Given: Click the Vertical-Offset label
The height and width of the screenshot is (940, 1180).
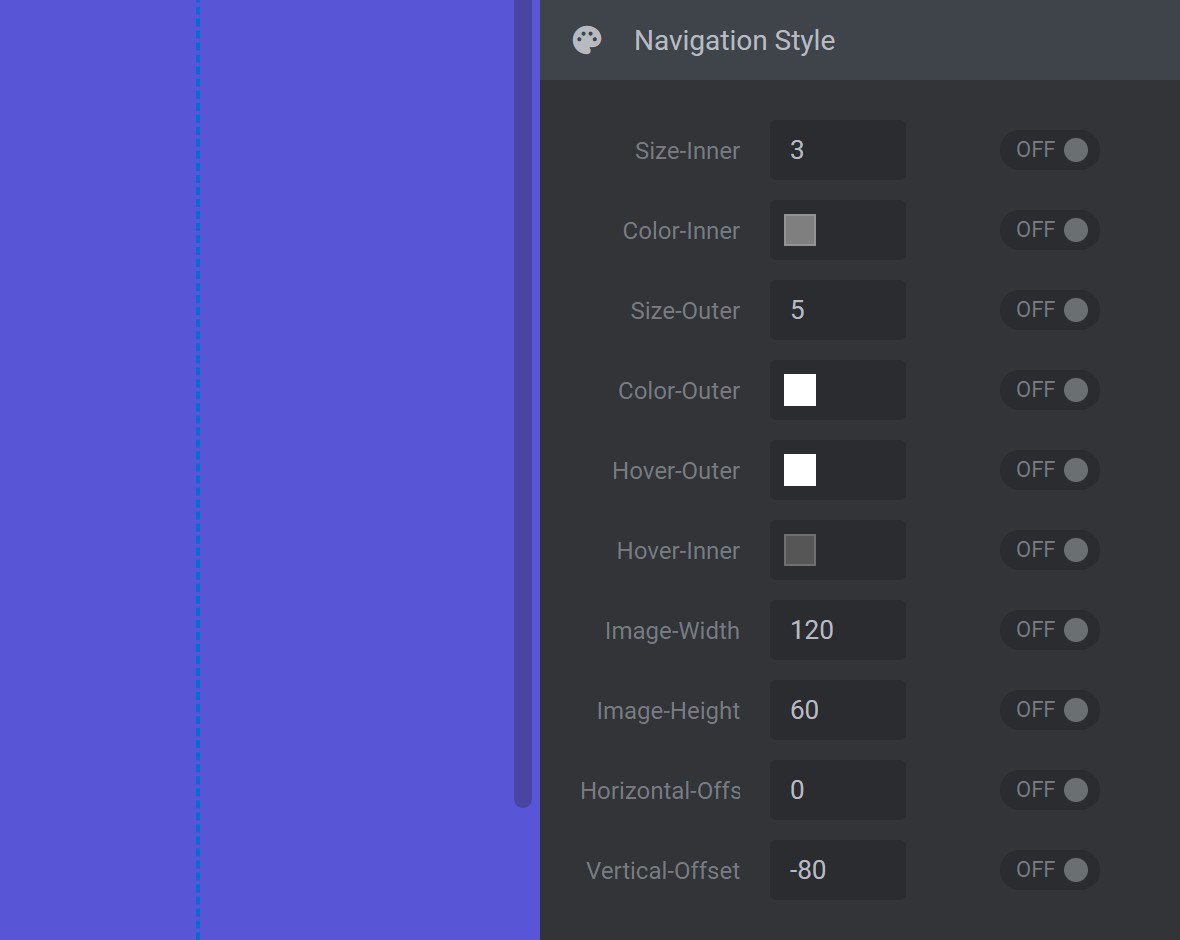Looking at the screenshot, I should pos(663,871).
